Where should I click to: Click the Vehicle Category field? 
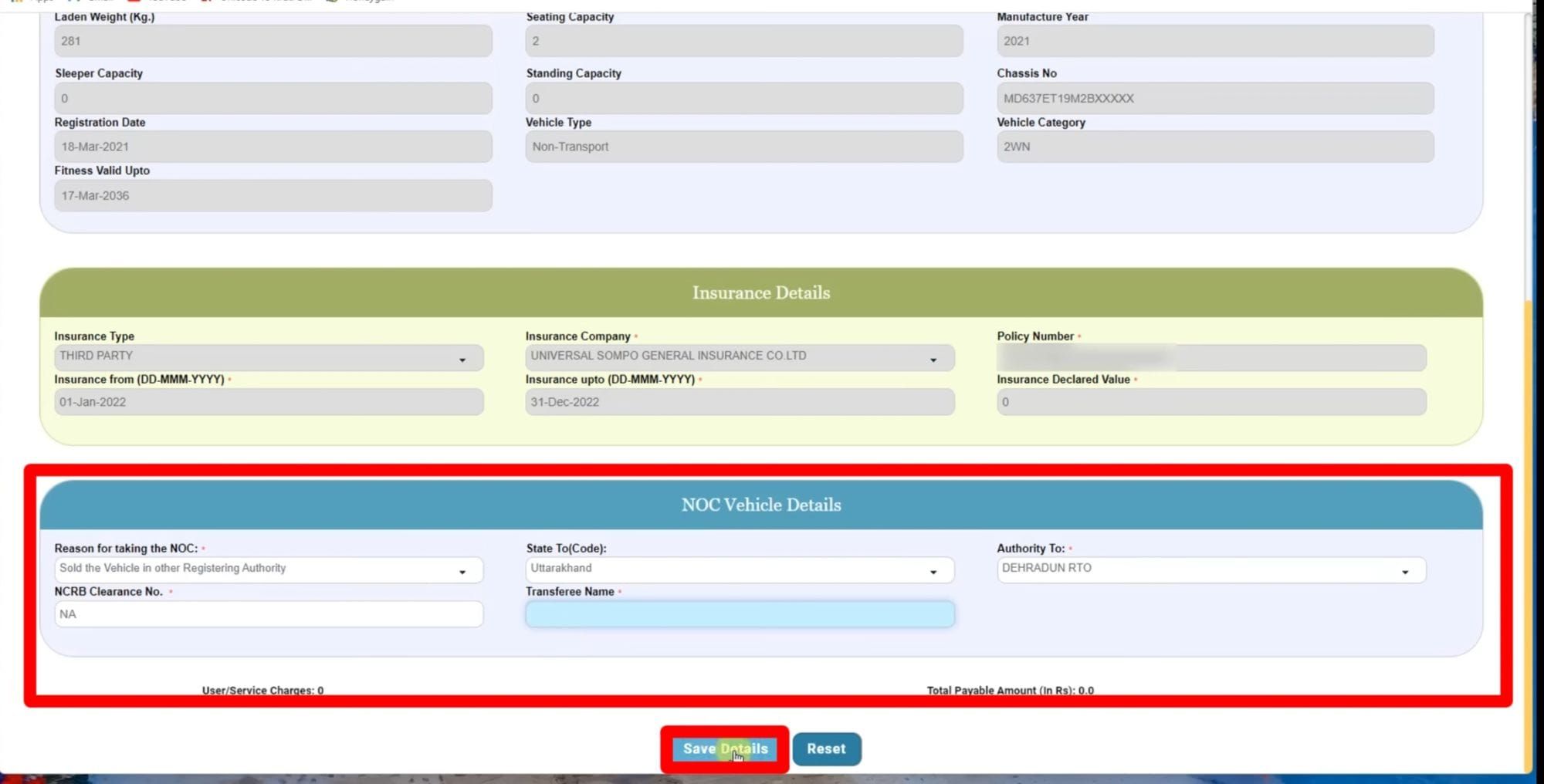pyautogui.click(x=1214, y=147)
